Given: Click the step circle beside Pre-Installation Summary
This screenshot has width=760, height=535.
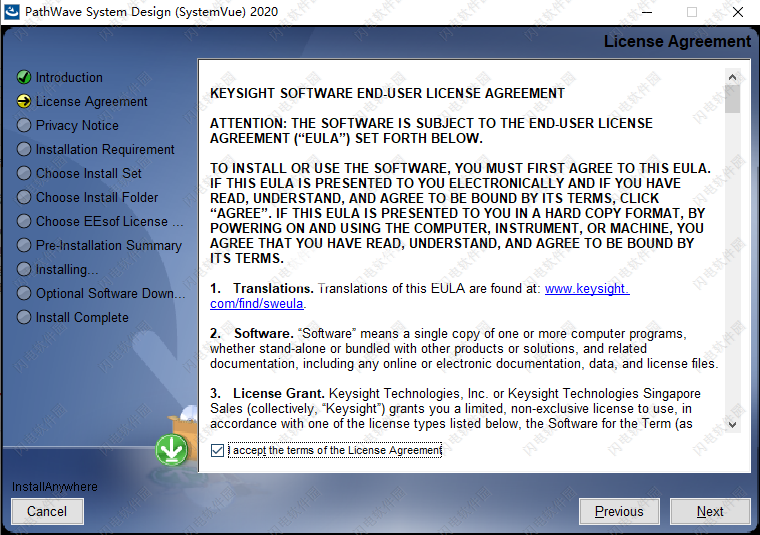Looking at the screenshot, I should point(24,245).
